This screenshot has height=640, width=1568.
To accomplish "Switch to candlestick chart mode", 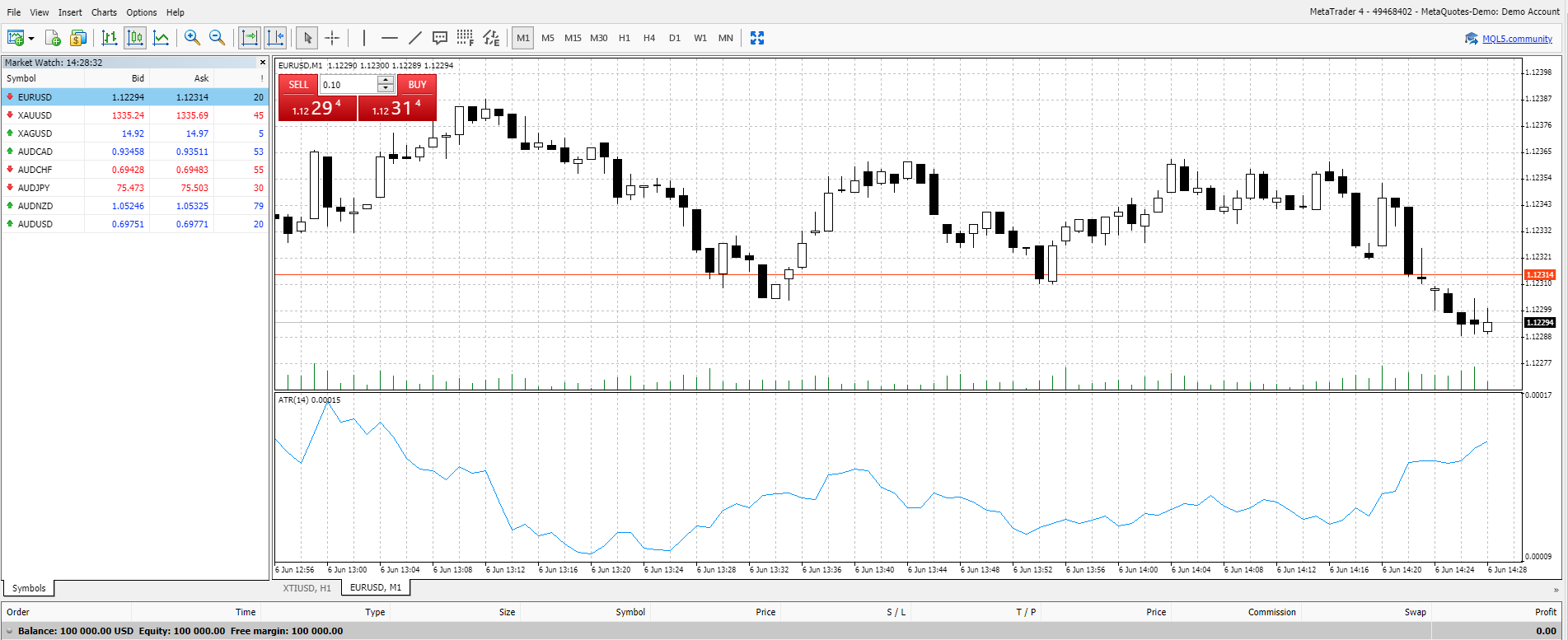I will [135, 38].
